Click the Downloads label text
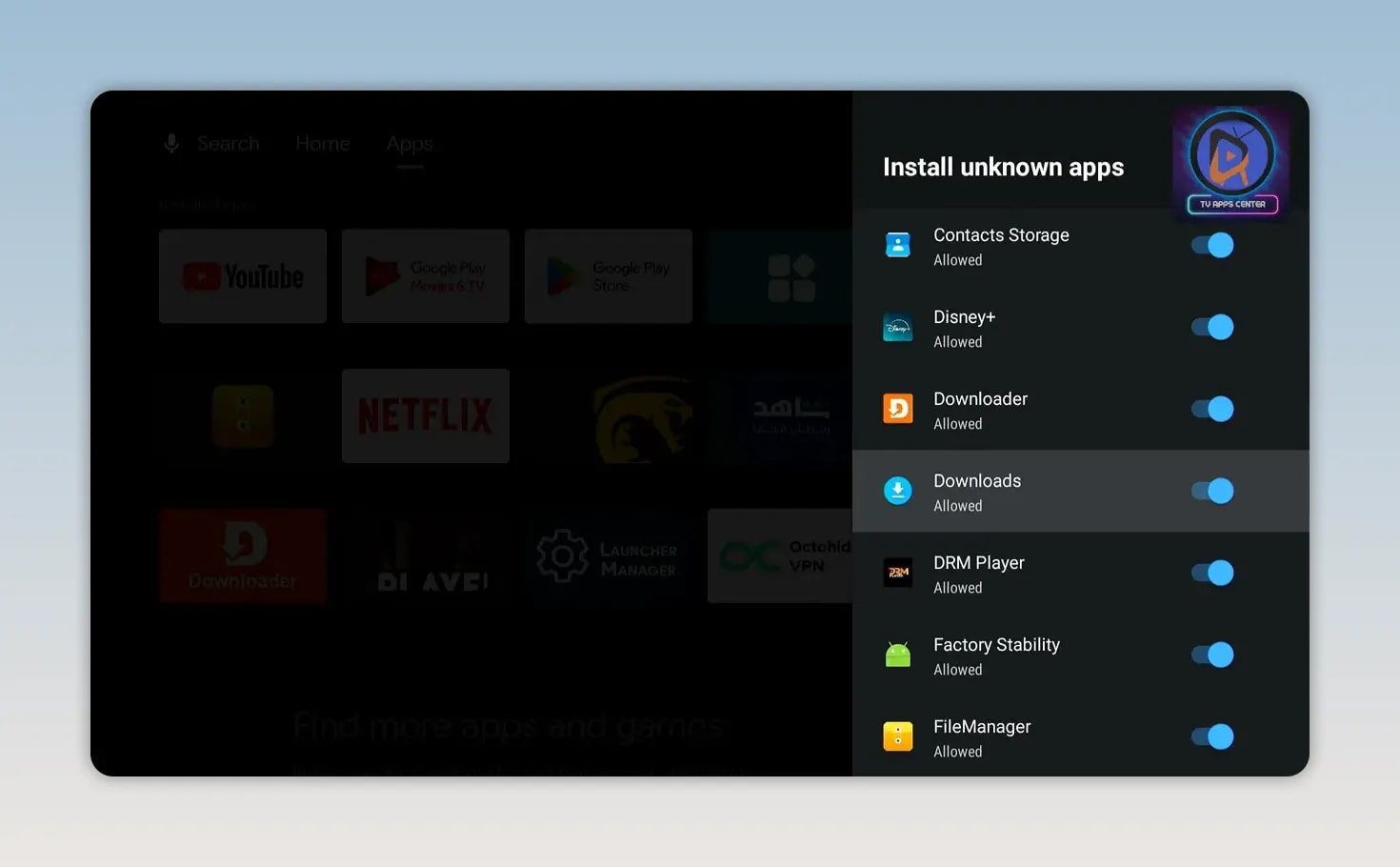1400x867 pixels. (977, 481)
